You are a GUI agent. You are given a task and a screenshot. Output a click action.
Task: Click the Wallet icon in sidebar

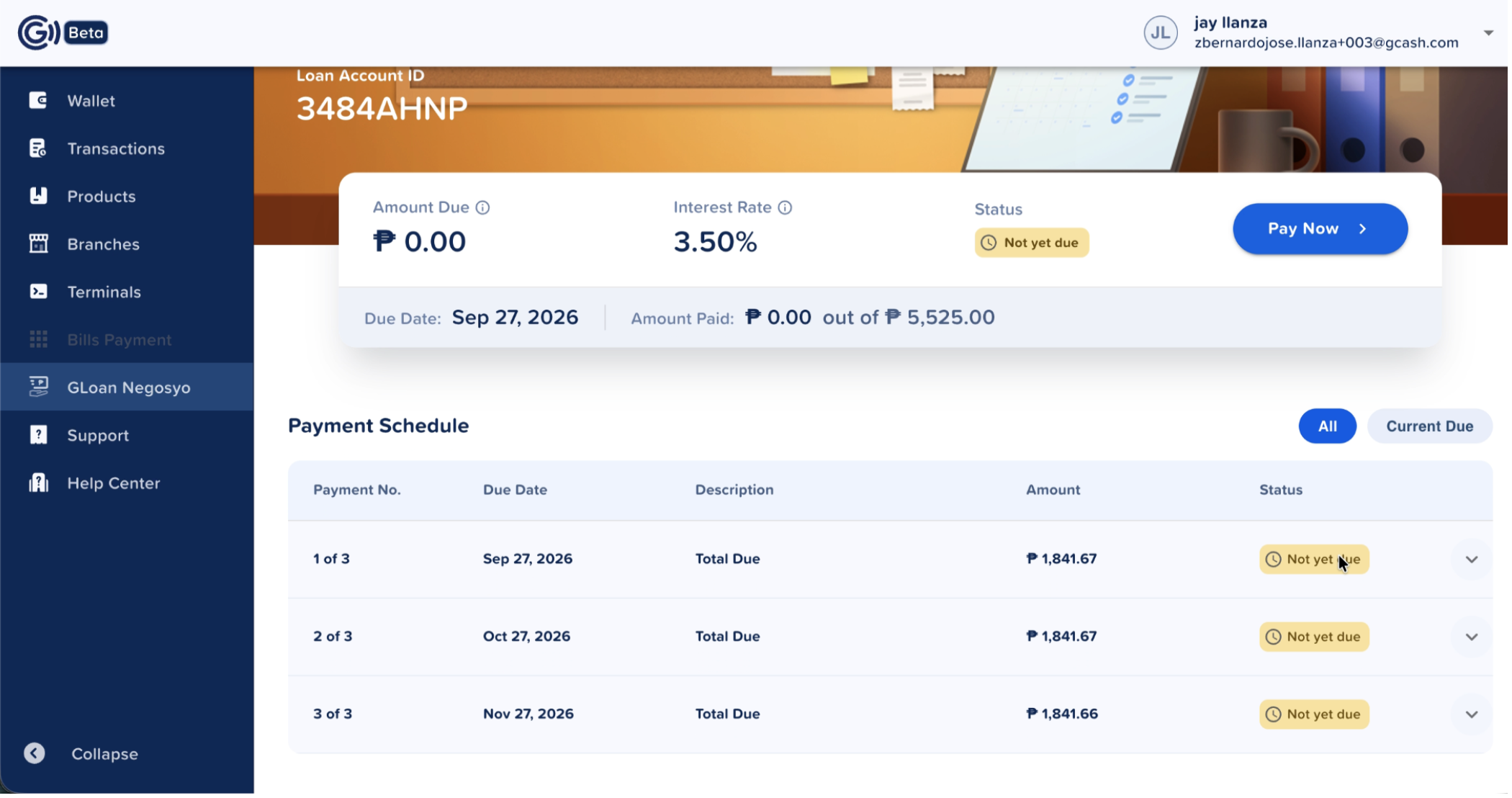coord(38,101)
